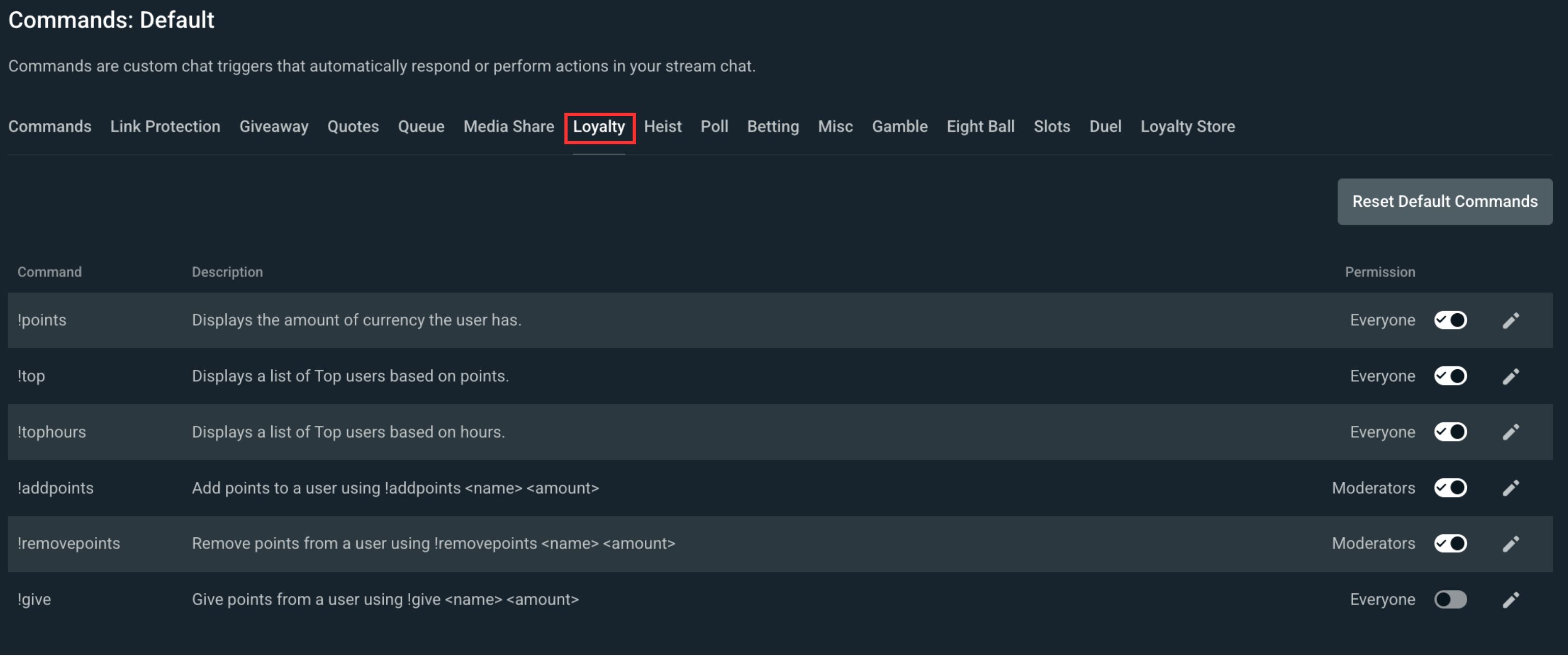1568x657 pixels.
Task: Click description "Displays a list of Top users based on hours."
Action: click(x=348, y=432)
